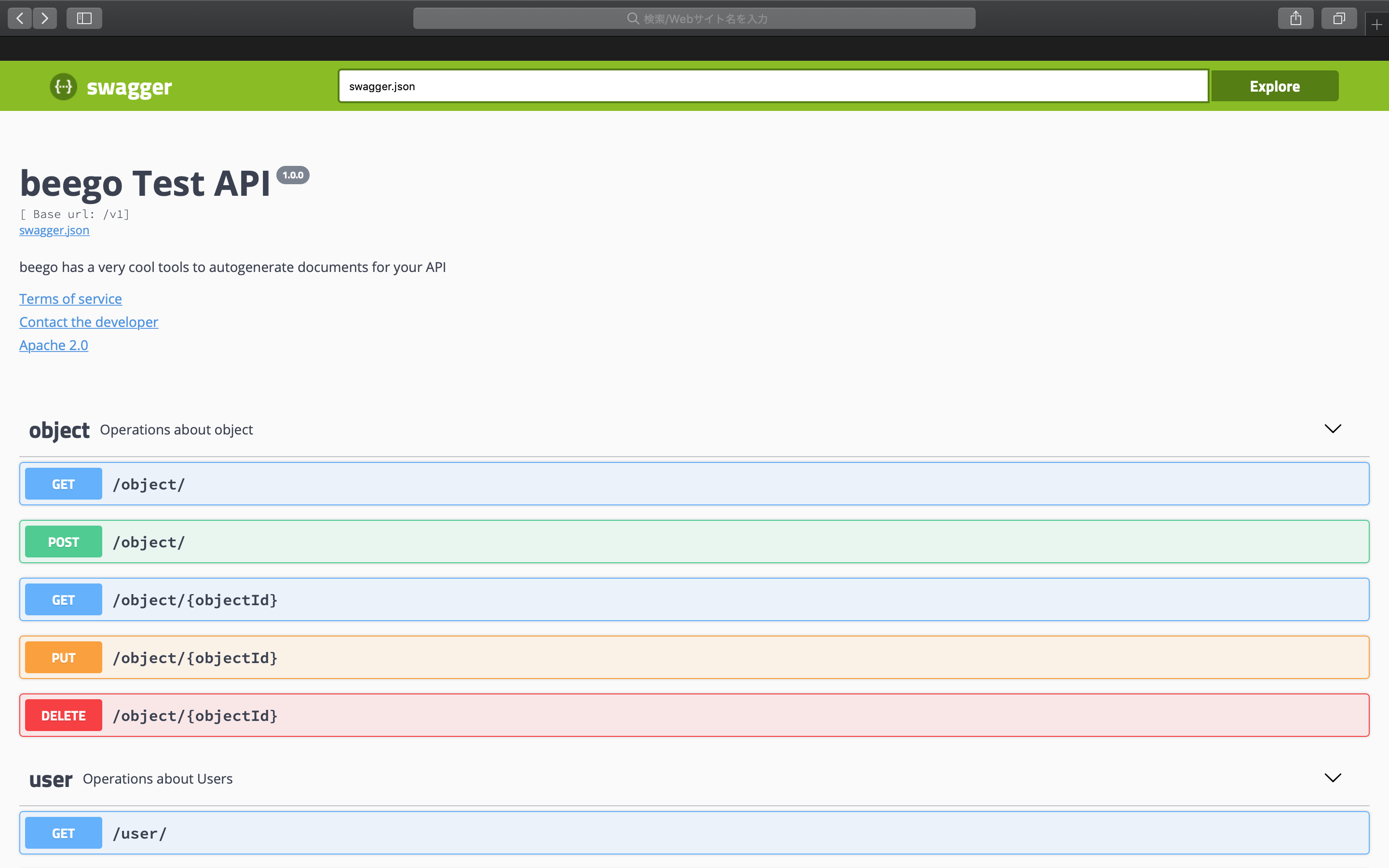
Task: Click the 1.0.0 version badge
Action: (x=293, y=175)
